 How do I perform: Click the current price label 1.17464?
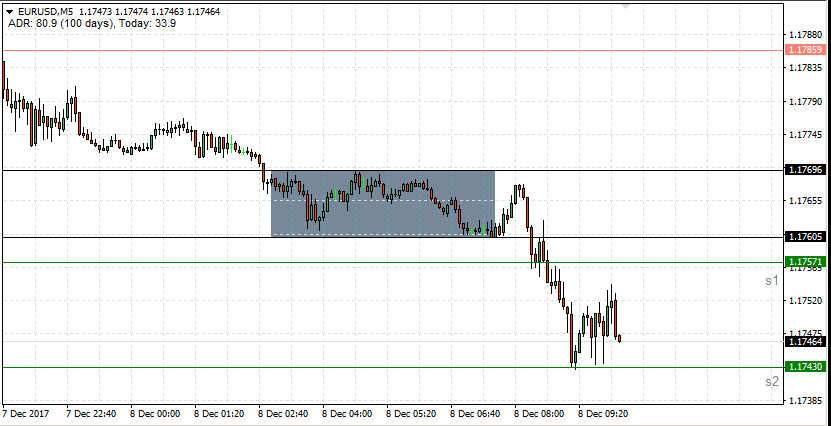pyautogui.click(x=805, y=342)
